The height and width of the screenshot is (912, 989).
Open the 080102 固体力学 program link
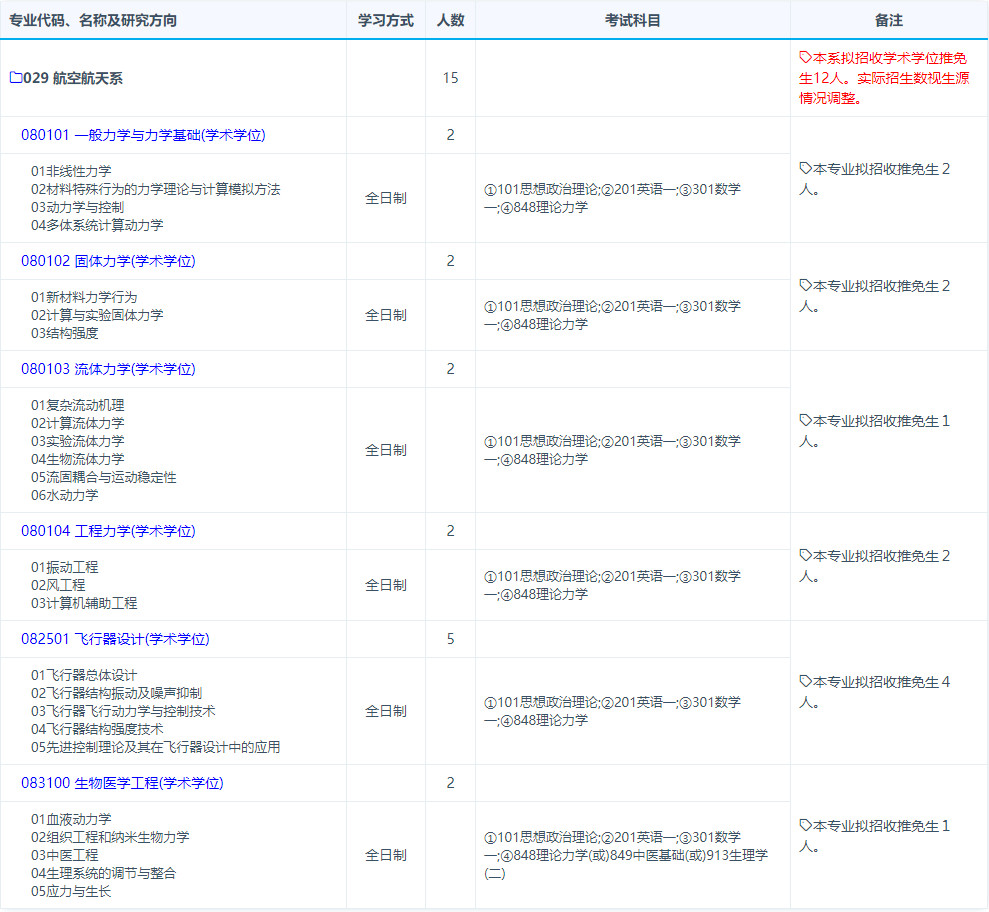click(x=108, y=261)
